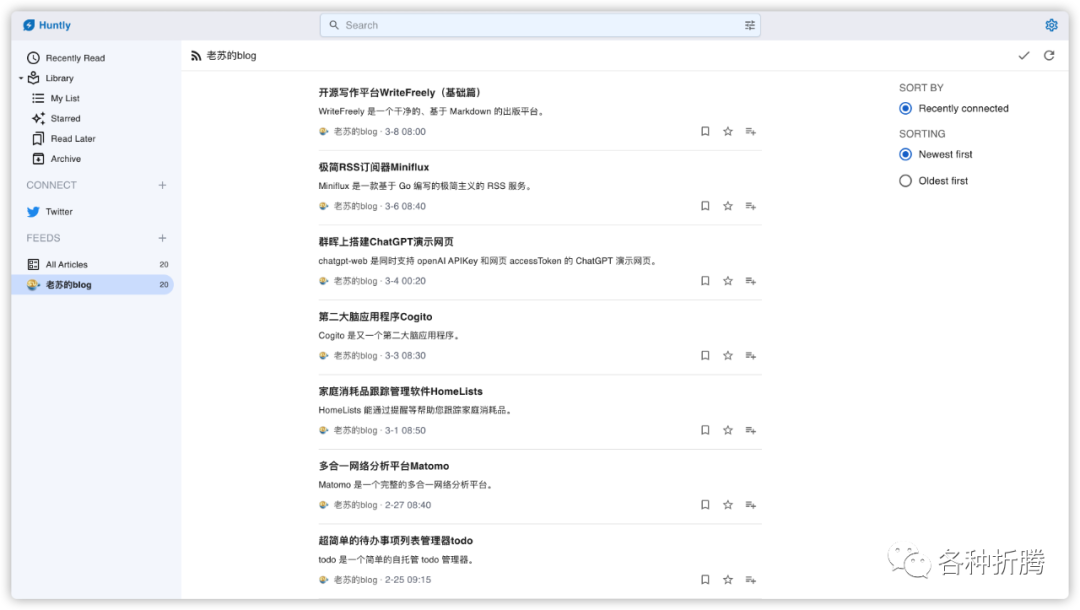The image size is (1080, 610).
Task: Open article 超简单的待办事项列表管理器todo
Action: pos(395,540)
